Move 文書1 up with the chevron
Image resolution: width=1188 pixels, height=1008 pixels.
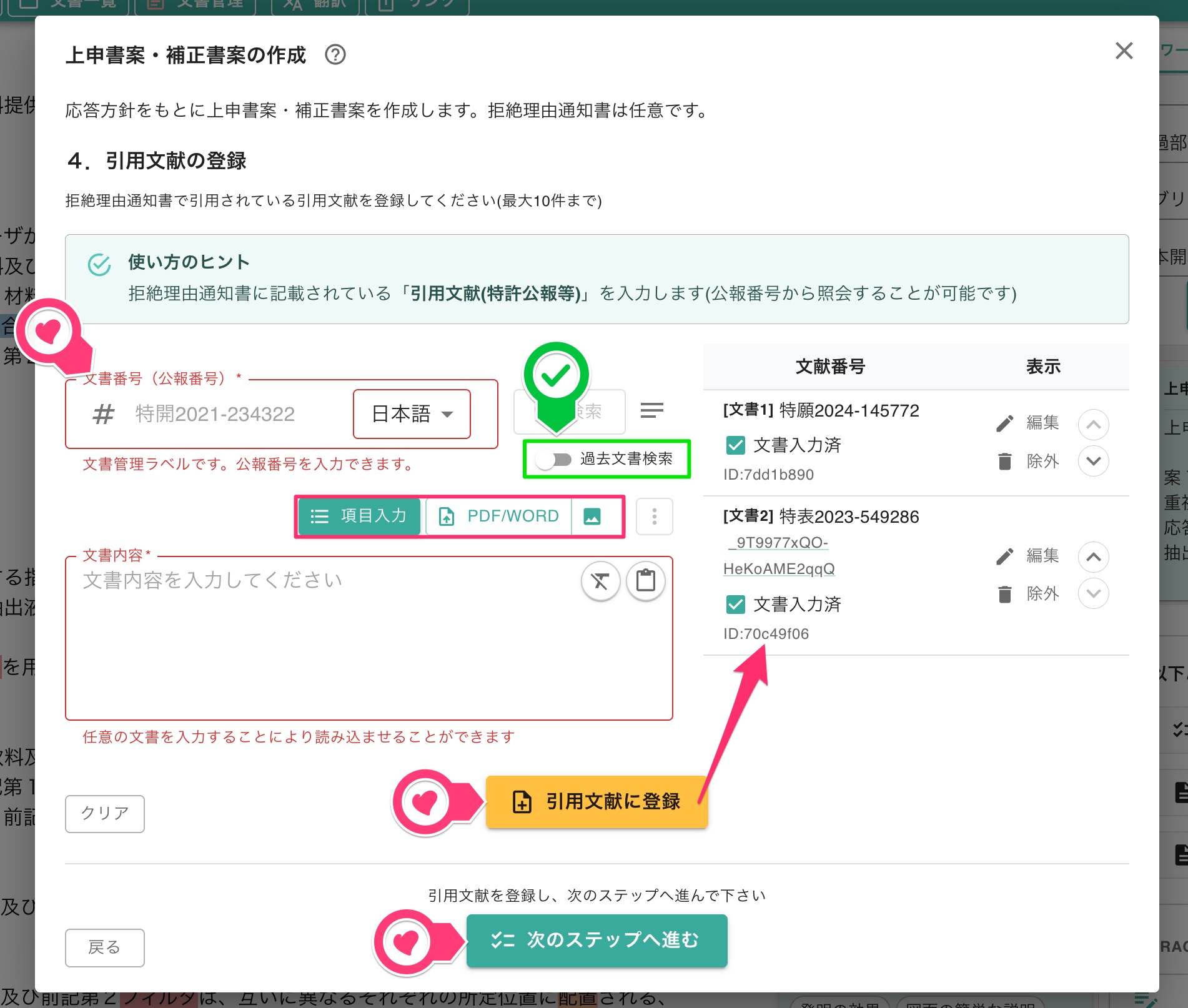pos(1093,425)
